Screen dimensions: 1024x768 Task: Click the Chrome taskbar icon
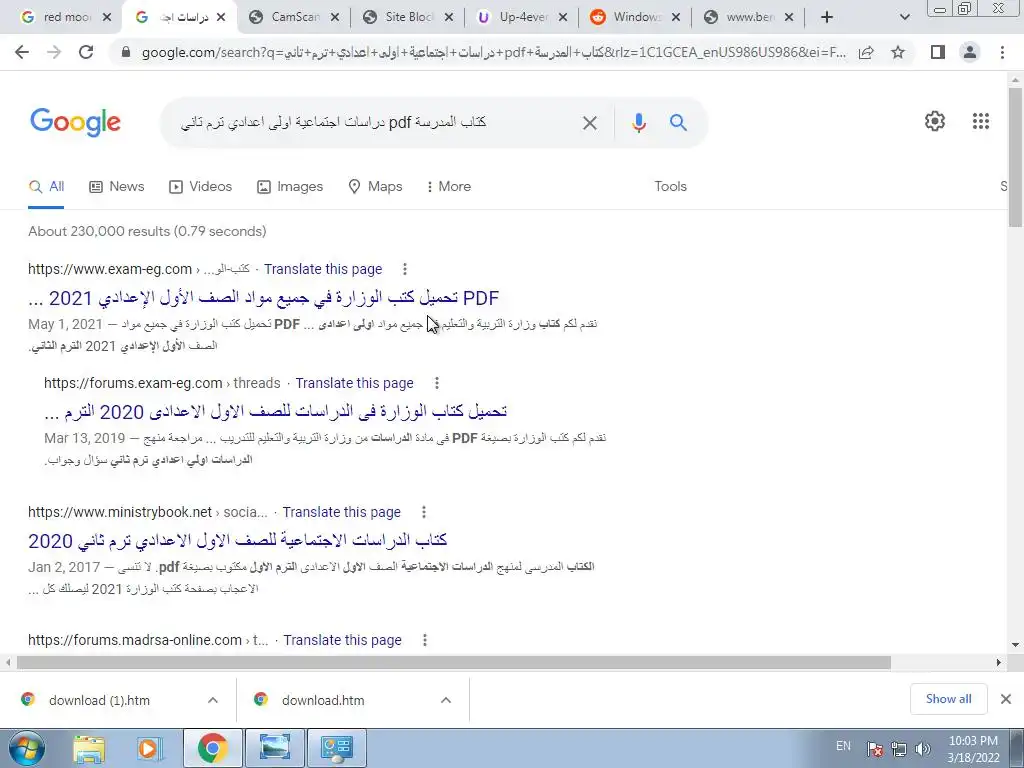point(213,748)
